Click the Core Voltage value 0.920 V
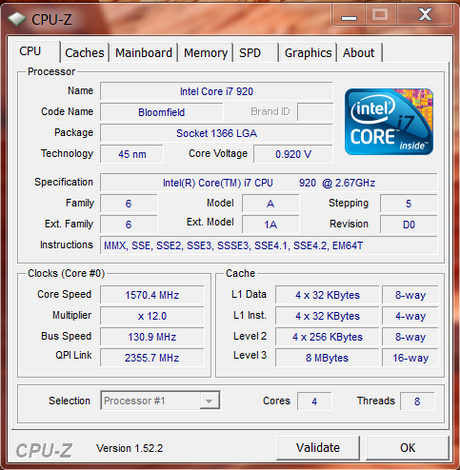Screen dimensions: 460x470 [293, 154]
